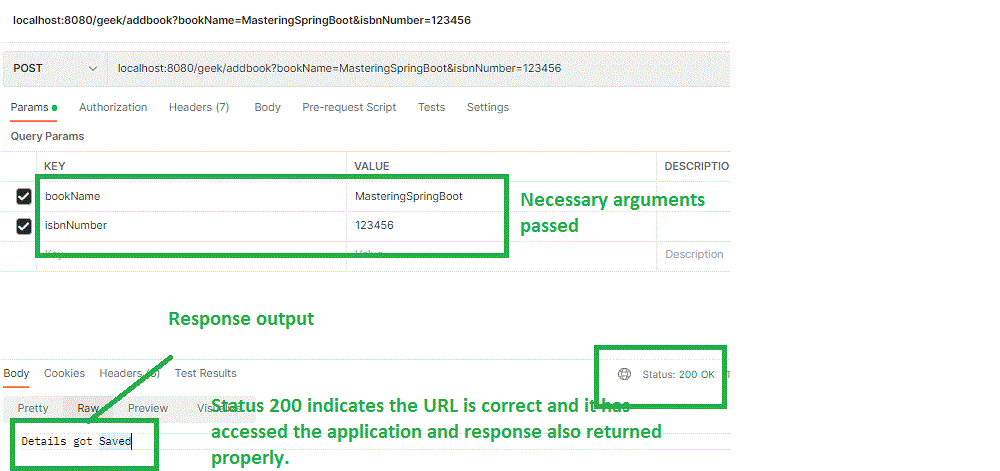Switch to the Authorization tab
Viewport: 1000px width, 471px height.
pos(113,107)
